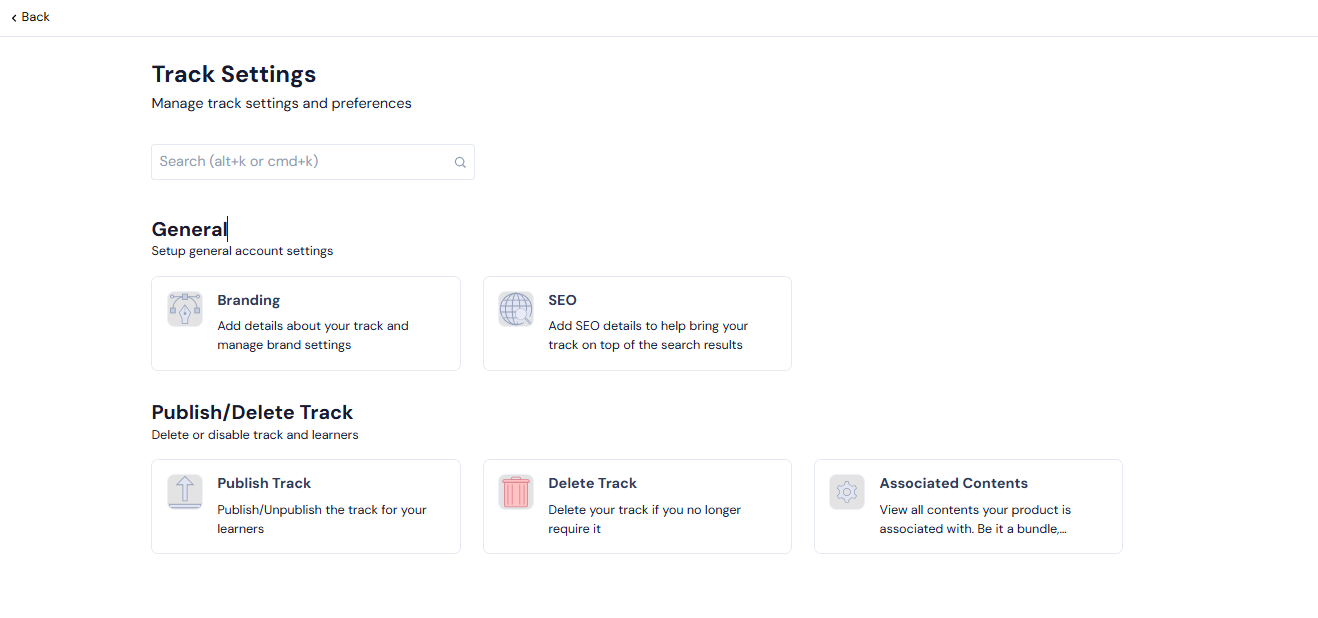Click the red trash can Delete Track icon
Image resolution: width=1318 pixels, height=618 pixels.
tap(515, 491)
